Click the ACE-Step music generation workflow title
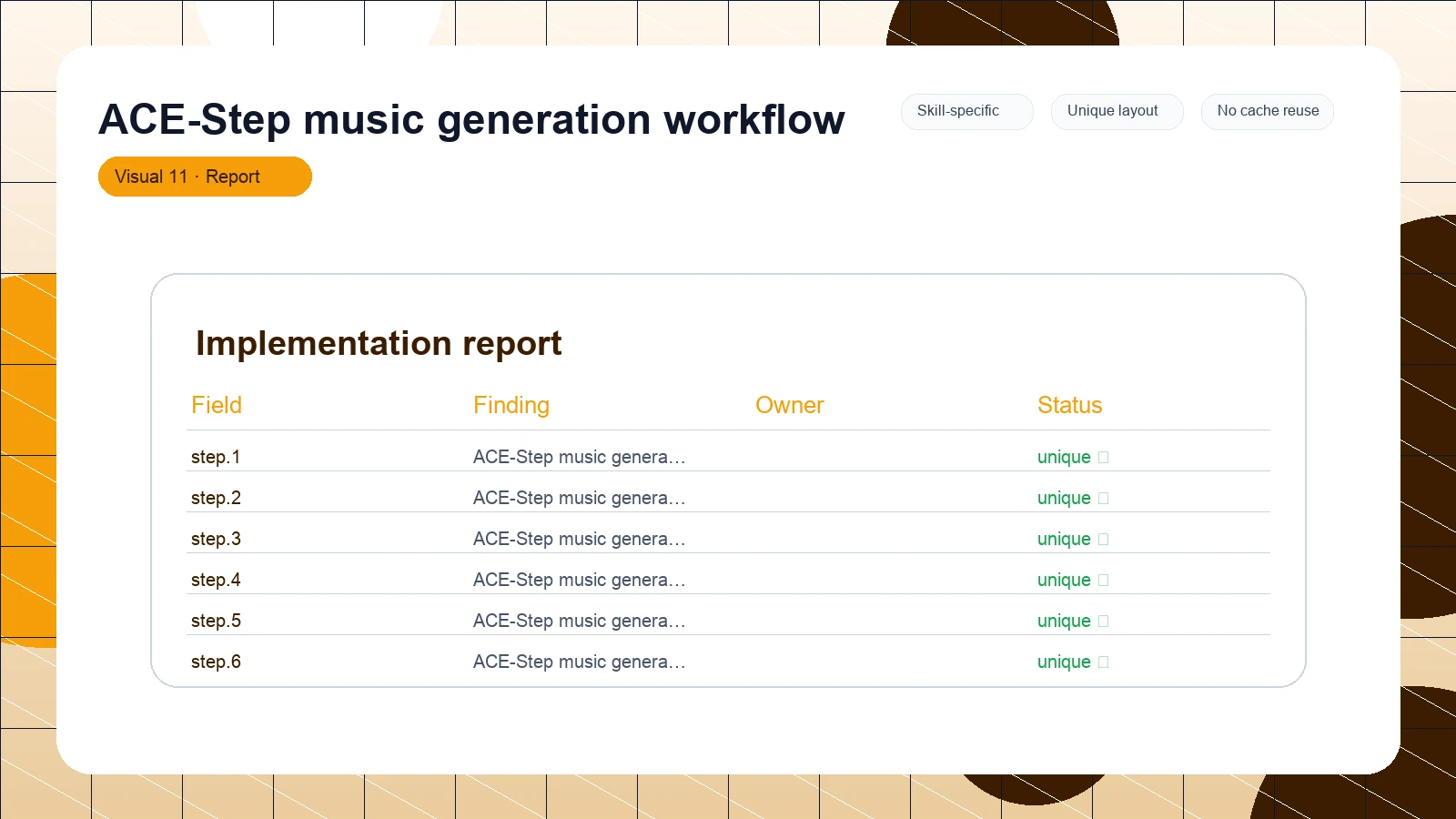The width and height of the screenshot is (1456, 819). coord(471,120)
